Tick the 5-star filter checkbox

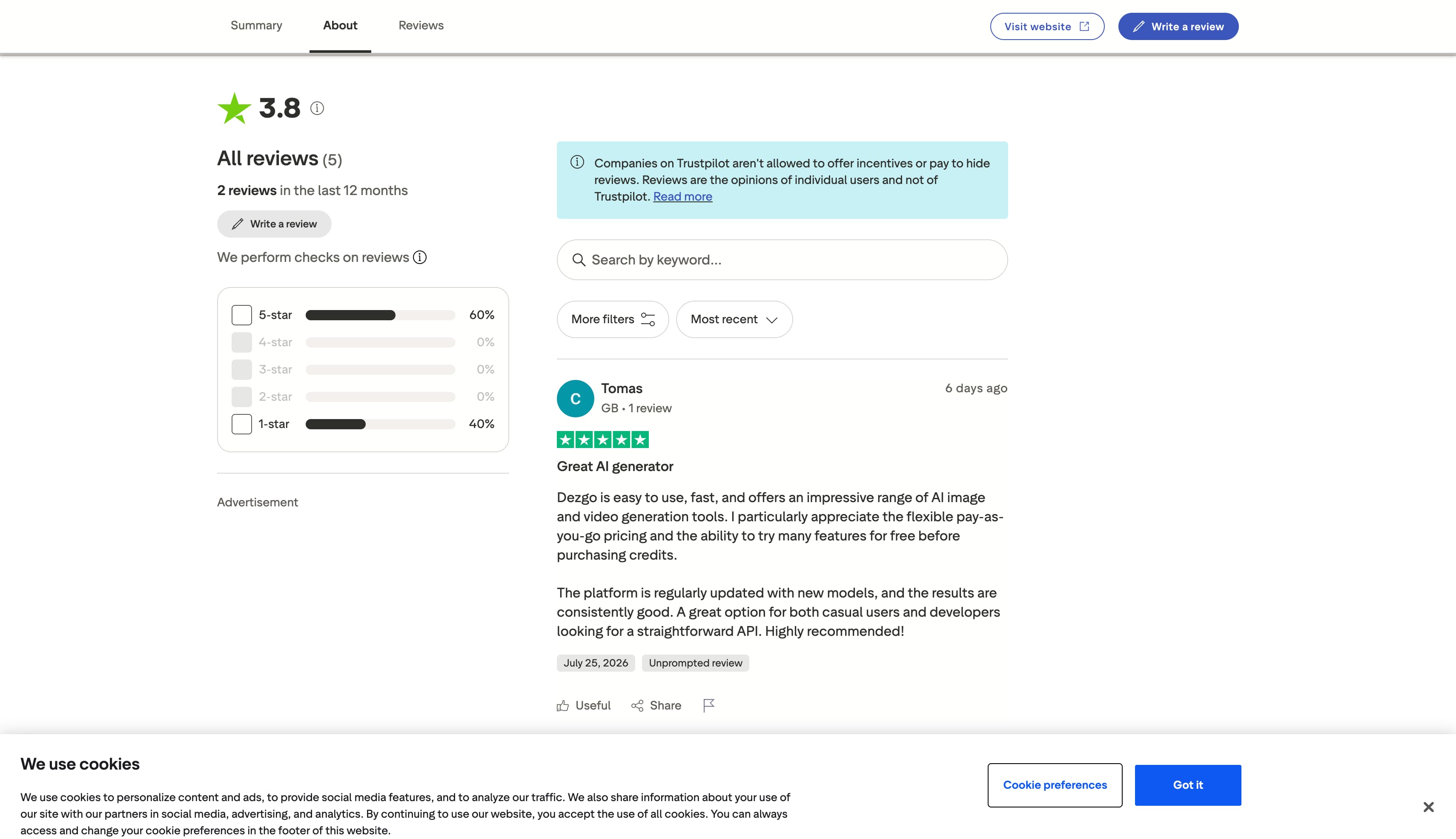242,315
